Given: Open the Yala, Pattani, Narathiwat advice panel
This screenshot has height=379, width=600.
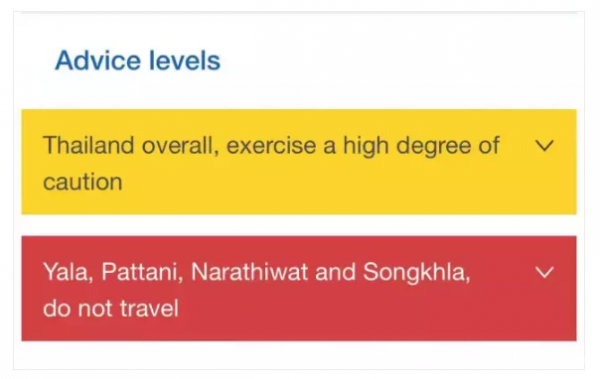Looking at the screenshot, I should pos(299,288).
